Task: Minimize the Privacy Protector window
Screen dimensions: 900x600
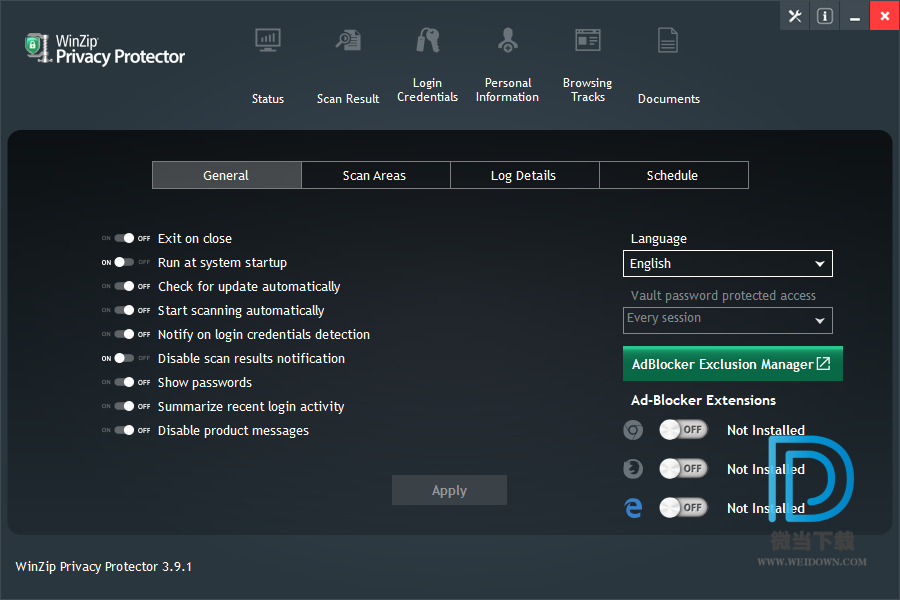Action: (855, 16)
